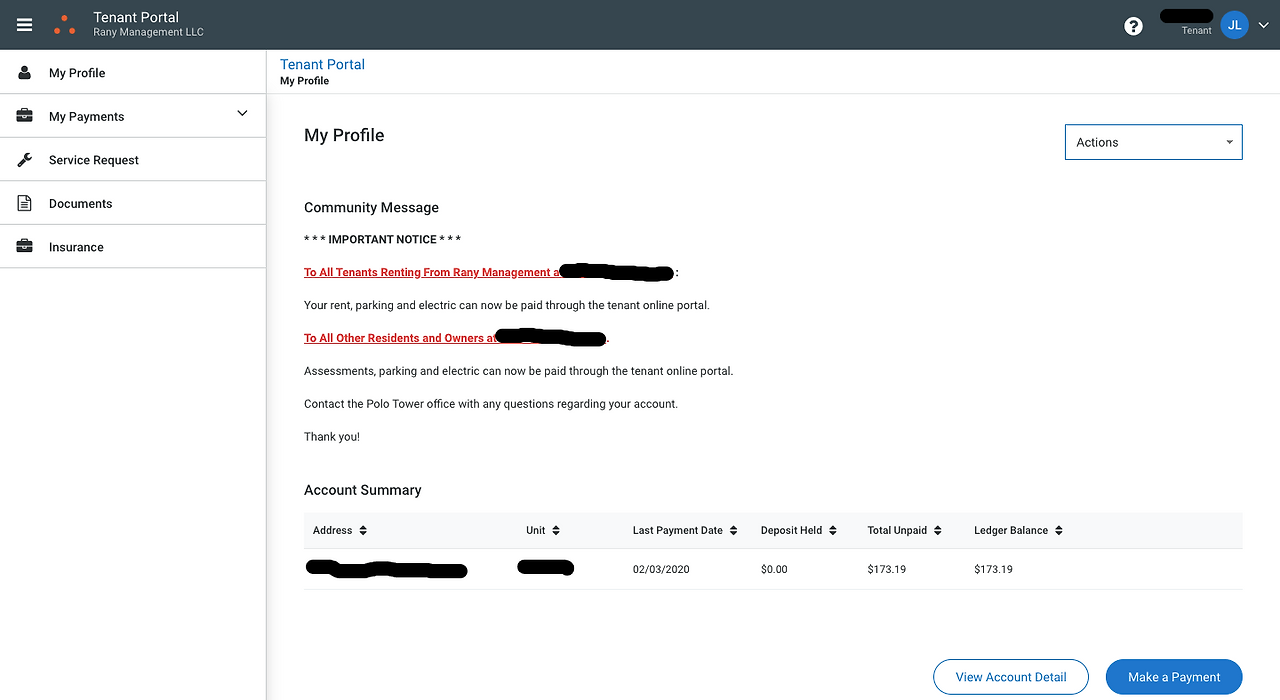Select the account summary table row
1280x700 pixels.
(x=700, y=567)
